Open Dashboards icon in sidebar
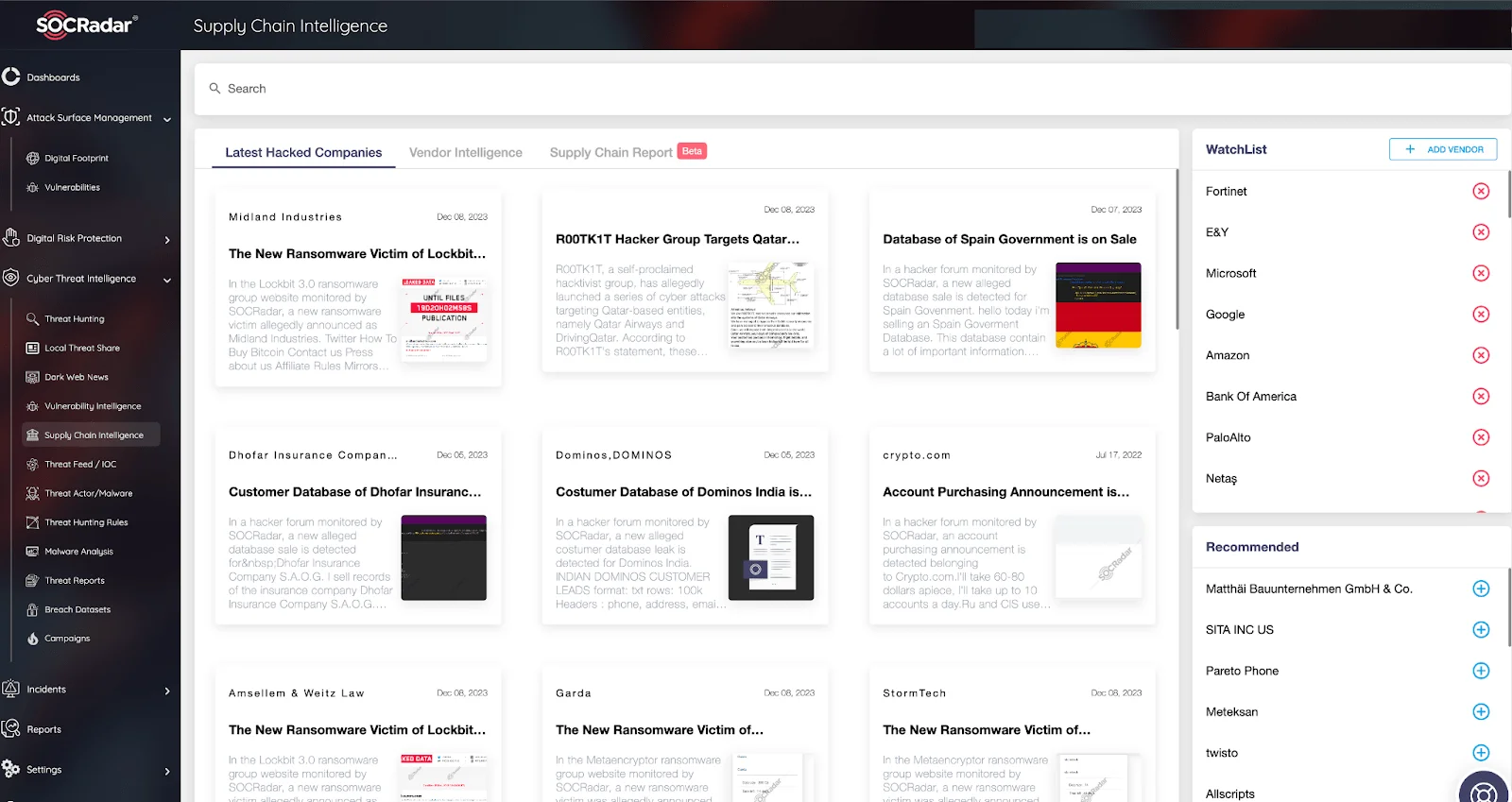This screenshot has width=1512, height=802. tap(11, 77)
